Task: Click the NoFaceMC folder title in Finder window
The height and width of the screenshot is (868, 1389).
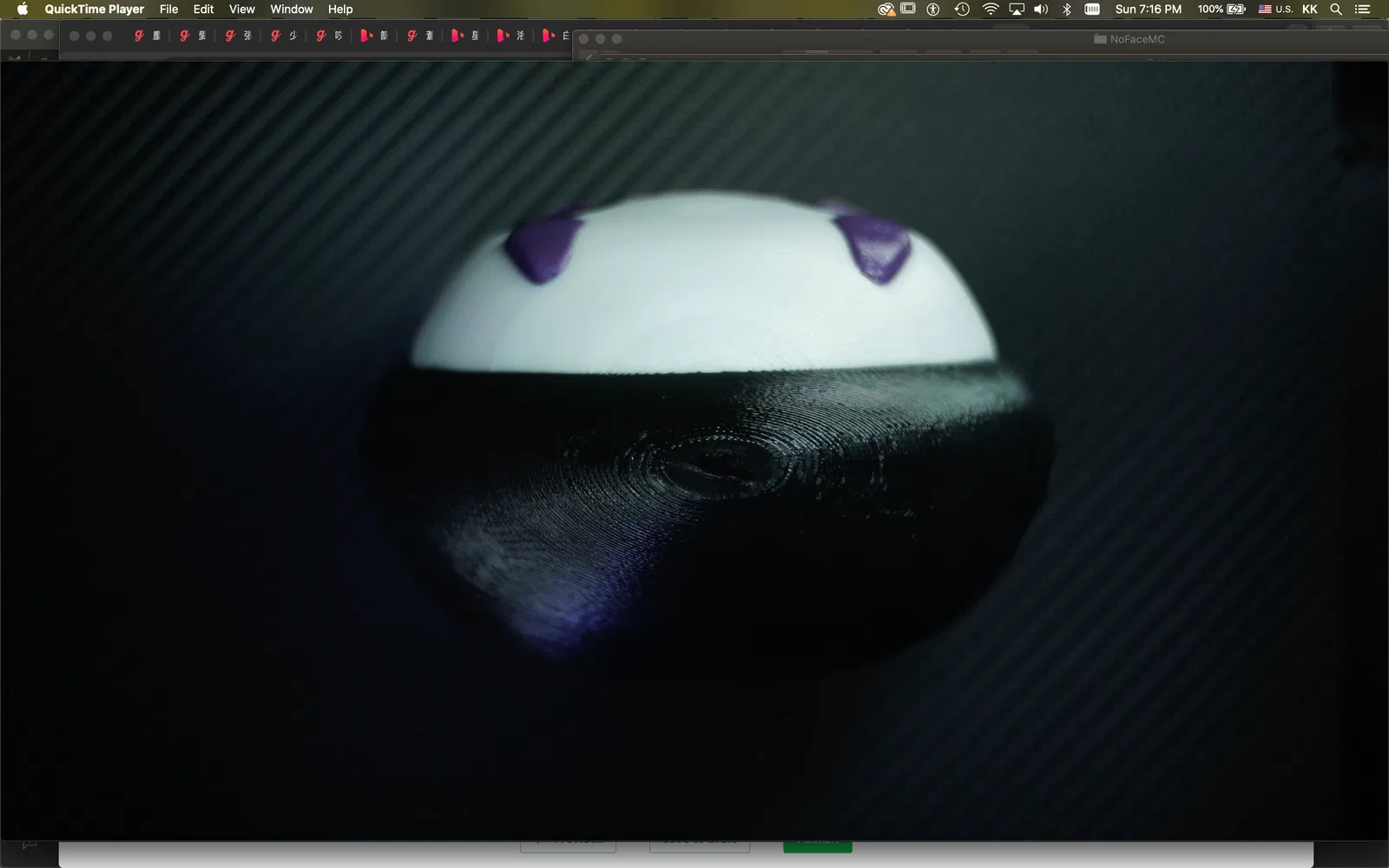Action: coord(1129,39)
